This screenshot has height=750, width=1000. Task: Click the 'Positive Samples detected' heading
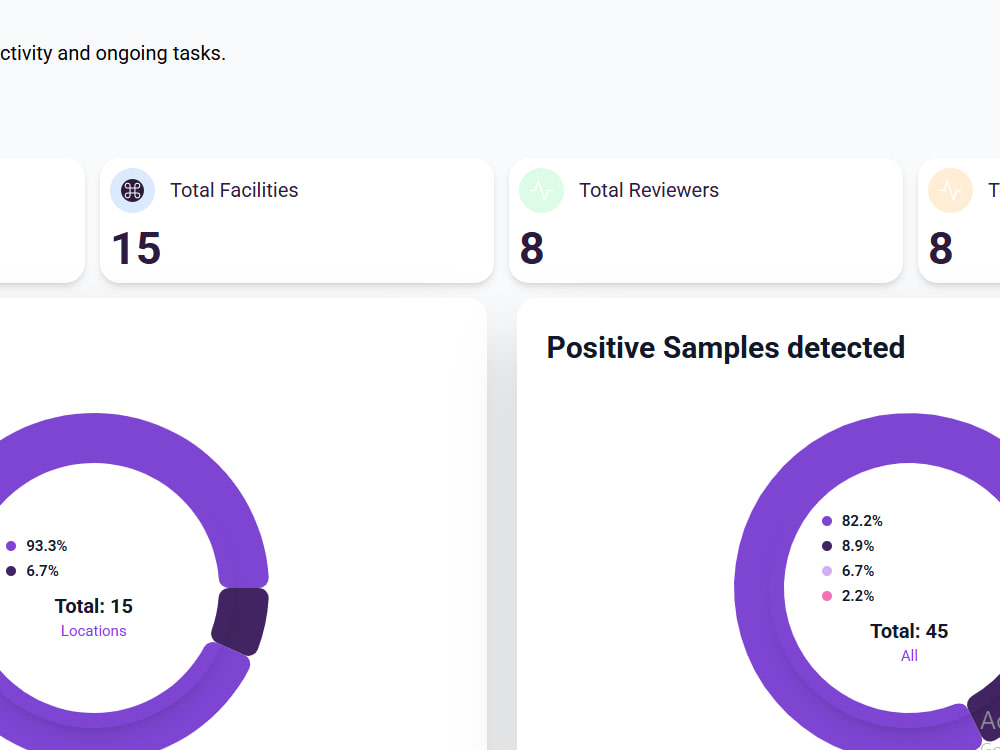(726, 348)
